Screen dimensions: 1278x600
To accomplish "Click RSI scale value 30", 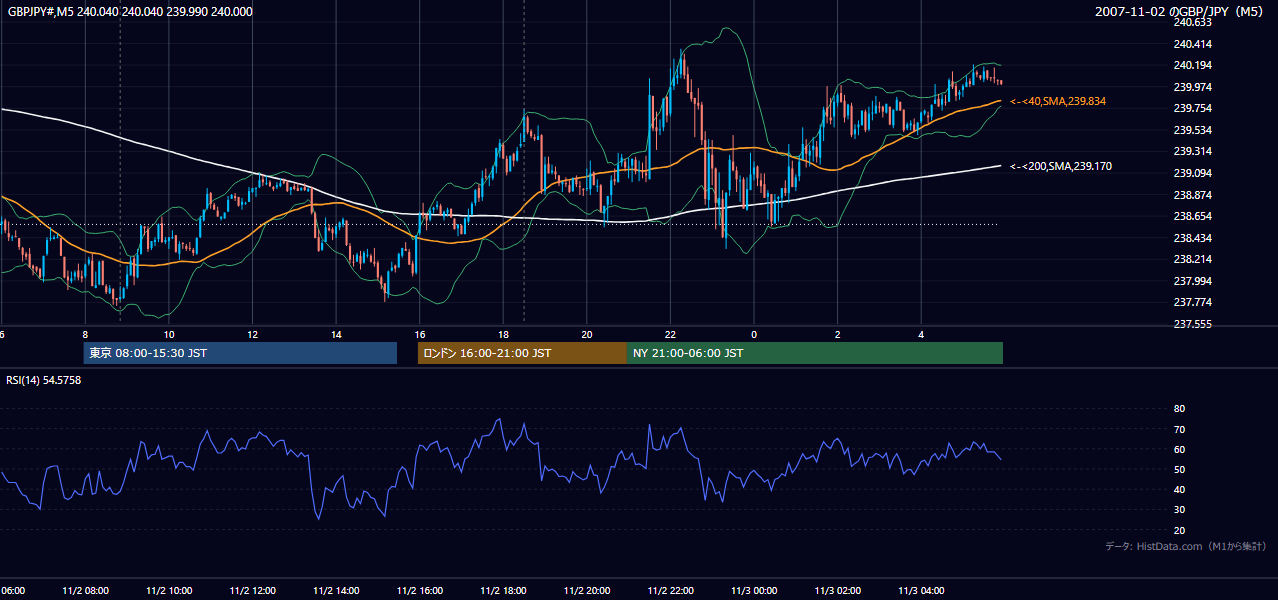I will pyautogui.click(x=1179, y=509).
